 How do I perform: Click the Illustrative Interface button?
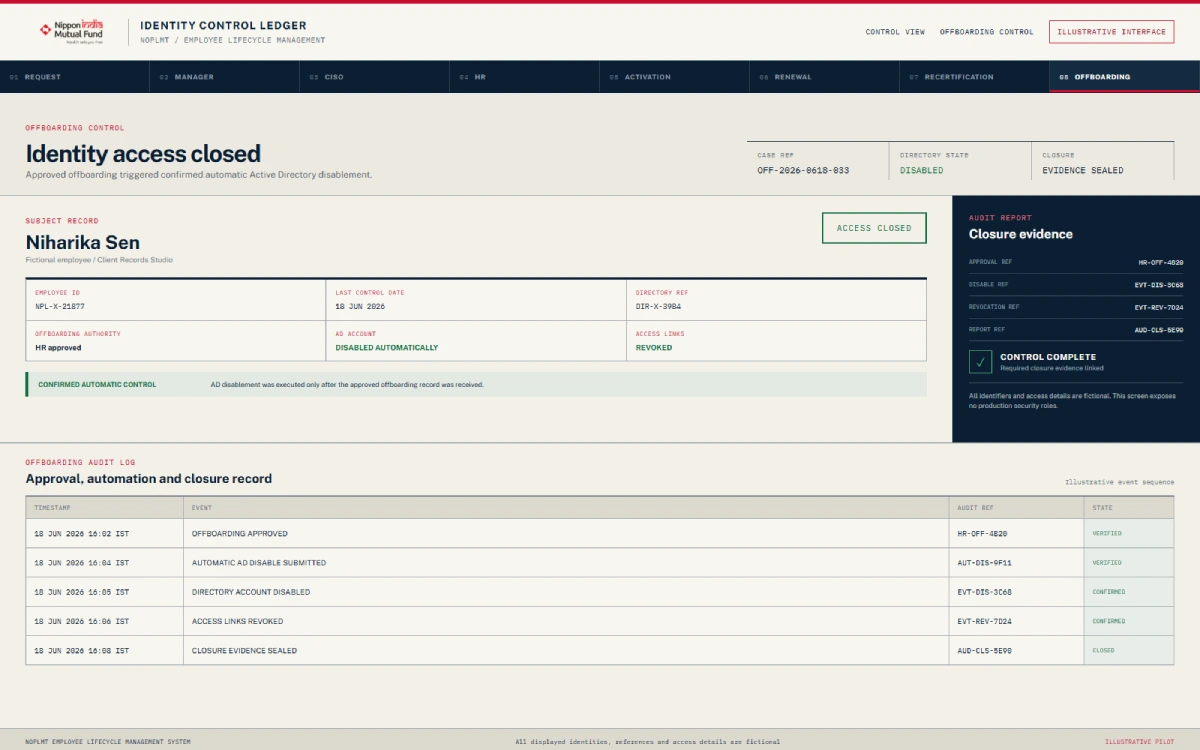[x=1112, y=32]
